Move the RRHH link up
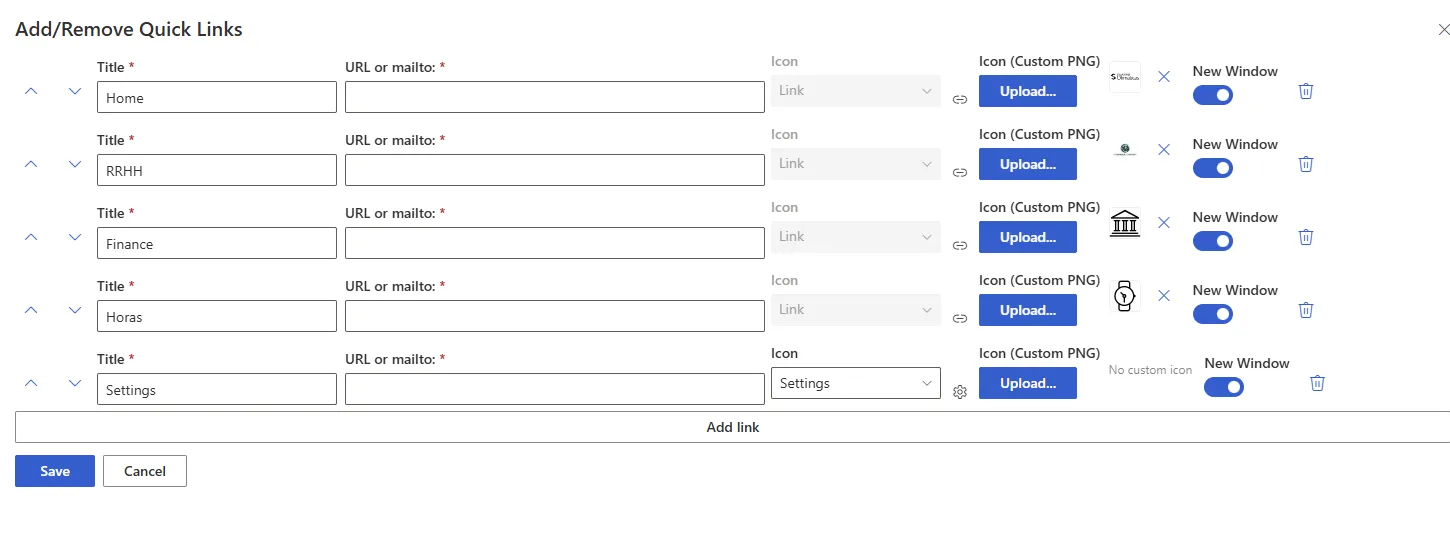 click(x=31, y=164)
